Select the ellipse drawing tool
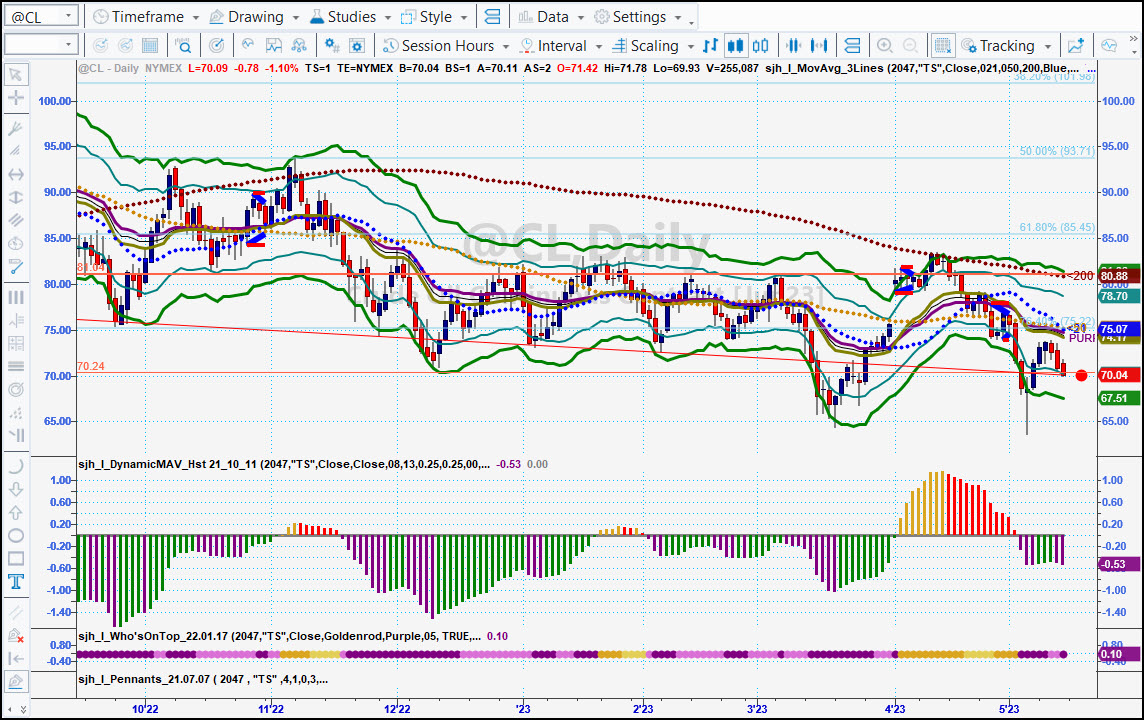The width and height of the screenshot is (1144, 720). coord(16,535)
